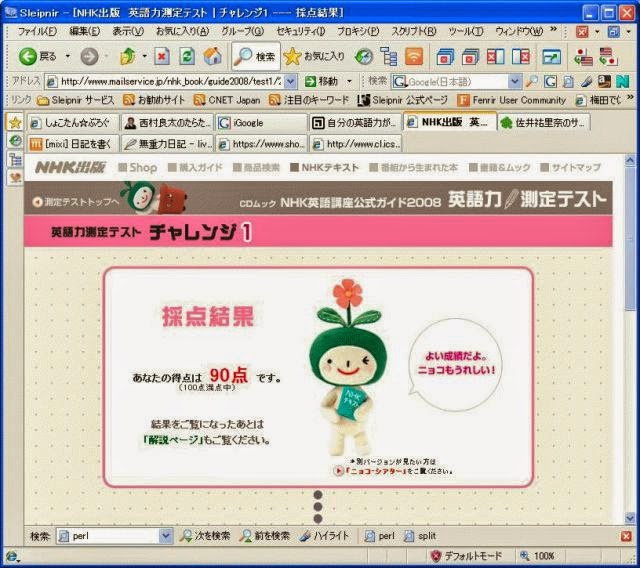The image size is (640, 568).
Task: Expand the Google search engine dropdown
Action: click(515, 82)
